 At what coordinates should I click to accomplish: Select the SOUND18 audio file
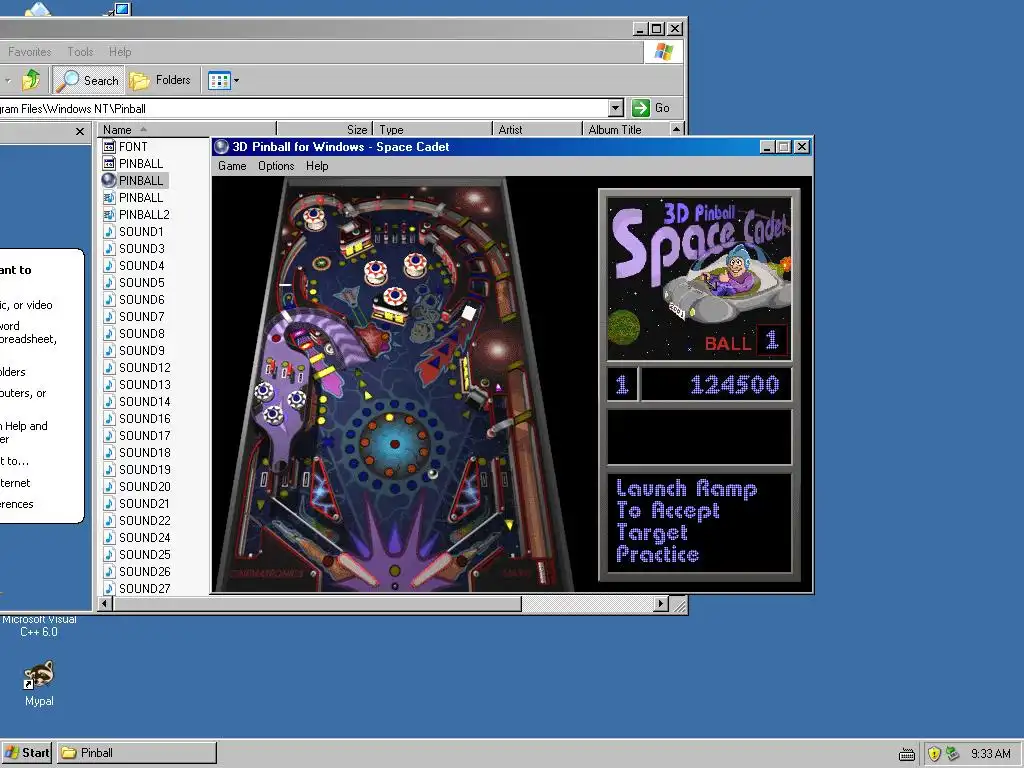click(137, 452)
